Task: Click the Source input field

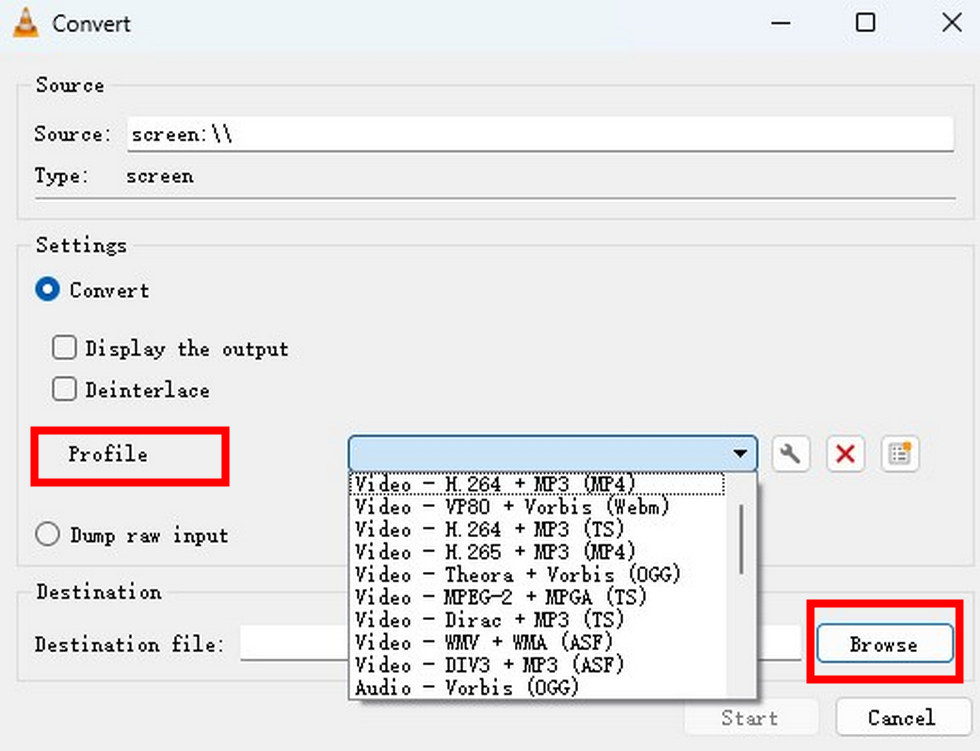Action: (x=540, y=134)
